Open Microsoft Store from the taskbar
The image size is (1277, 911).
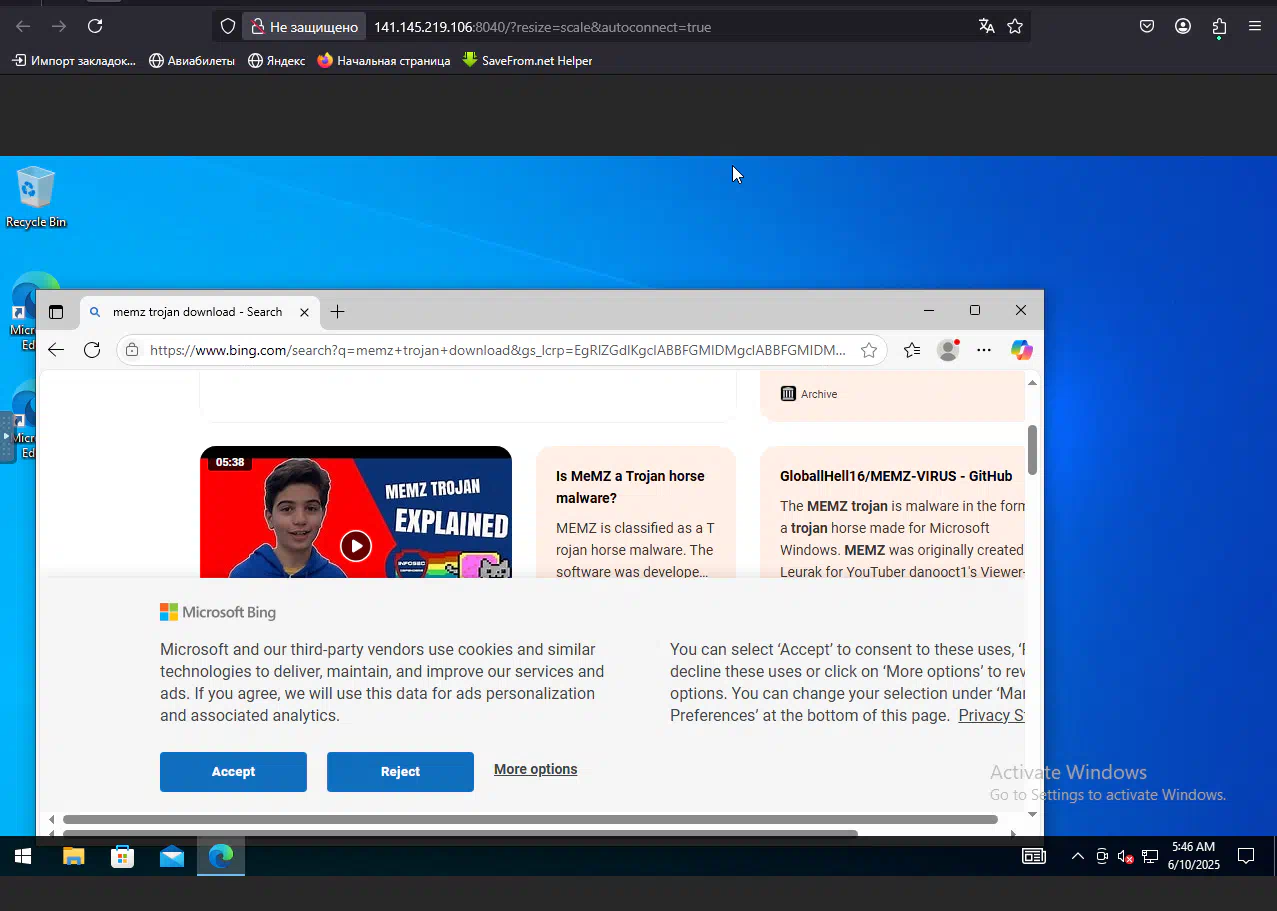tap(122, 856)
